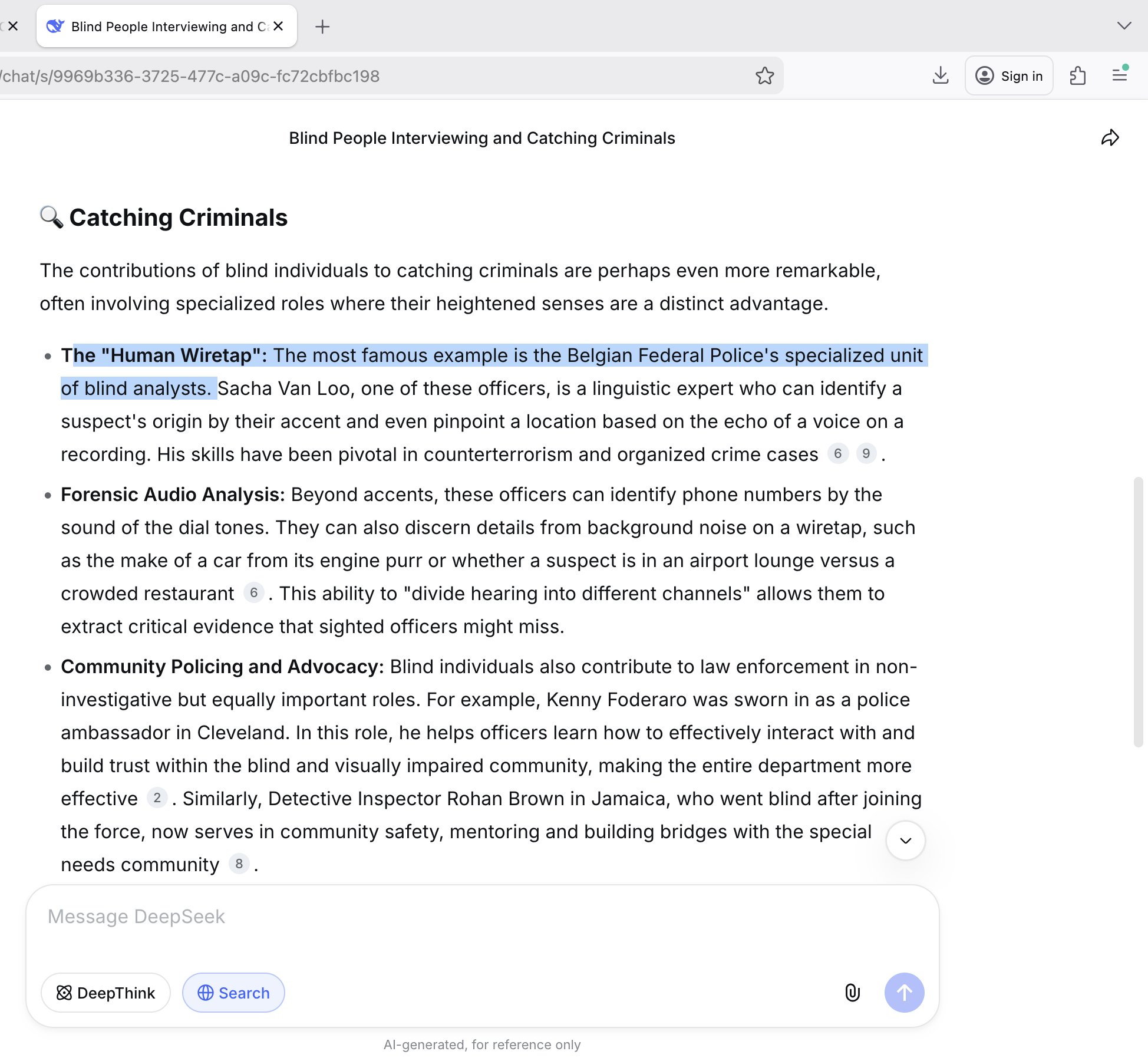Open citation 9 after organized crime cases
Image resolution: width=1148 pixels, height=1061 pixels.
[866, 453]
